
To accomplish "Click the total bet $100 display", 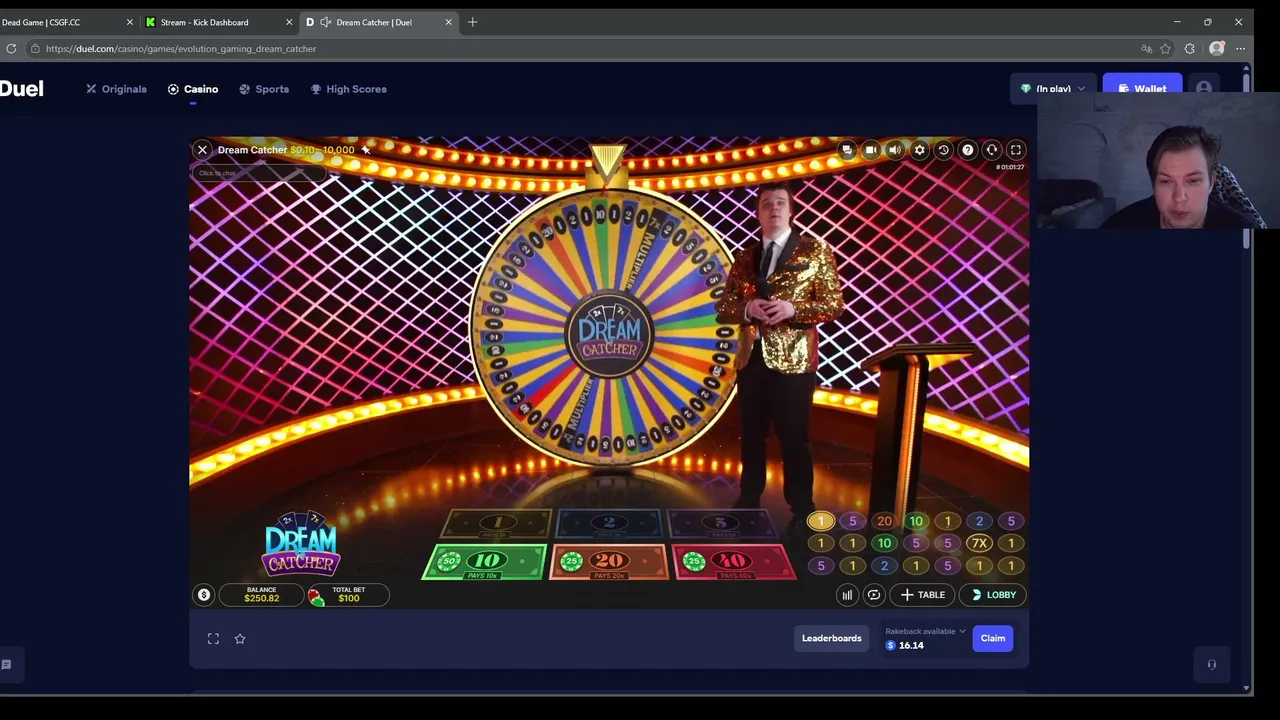I will [348, 595].
